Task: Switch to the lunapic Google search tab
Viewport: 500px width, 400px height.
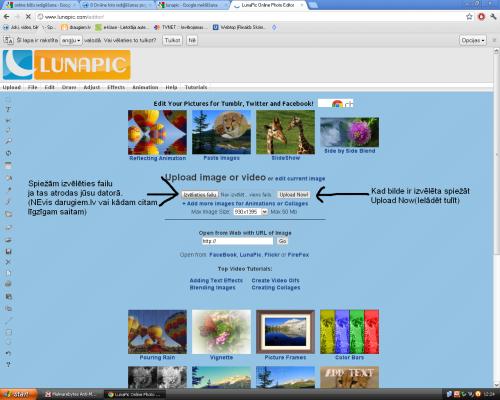Action: pos(193,5)
